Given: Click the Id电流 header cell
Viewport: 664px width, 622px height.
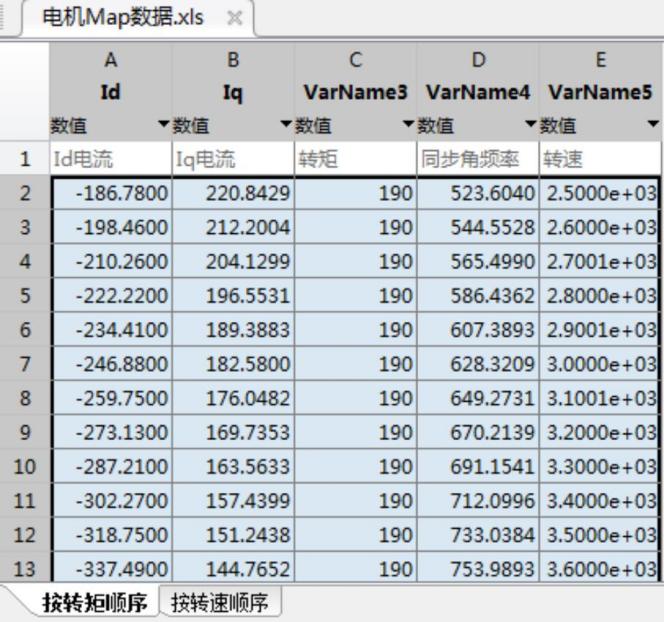Looking at the screenshot, I should [111, 159].
